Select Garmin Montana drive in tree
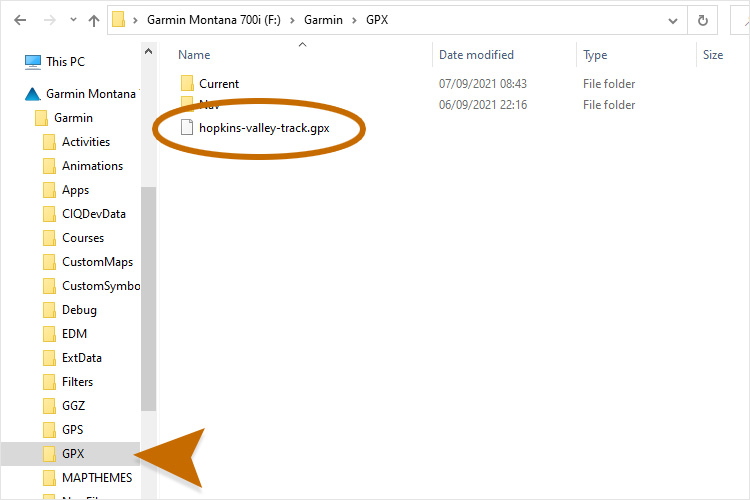The height and width of the screenshot is (500, 750). (x=91, y=94)
